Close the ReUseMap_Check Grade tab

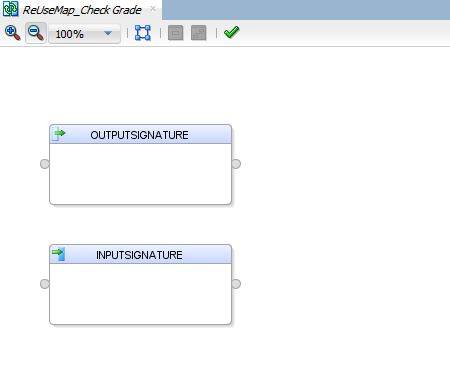point(153,9)
